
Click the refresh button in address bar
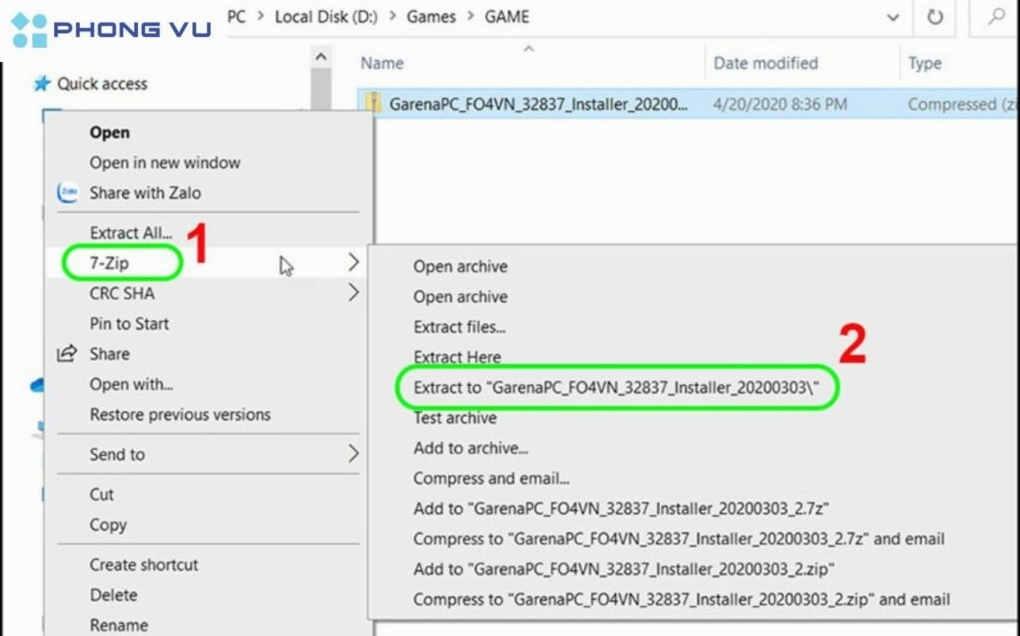[935, 17]
